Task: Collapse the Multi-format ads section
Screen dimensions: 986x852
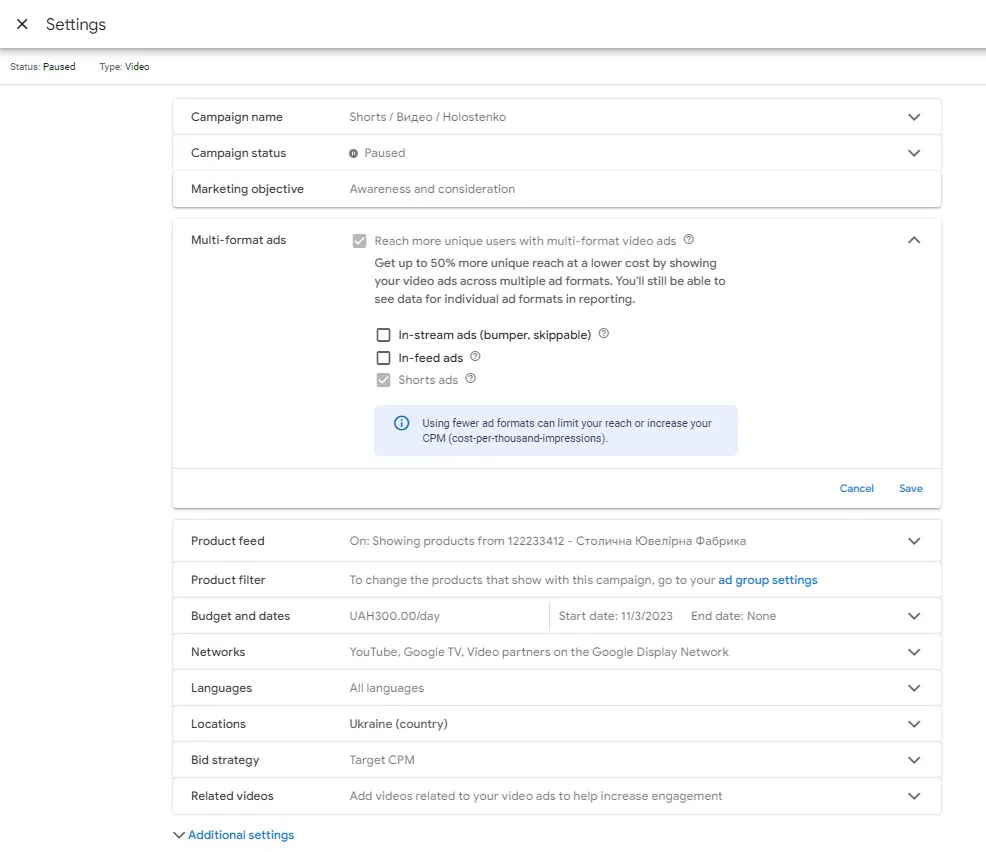Action: click(x=914, y=240)
